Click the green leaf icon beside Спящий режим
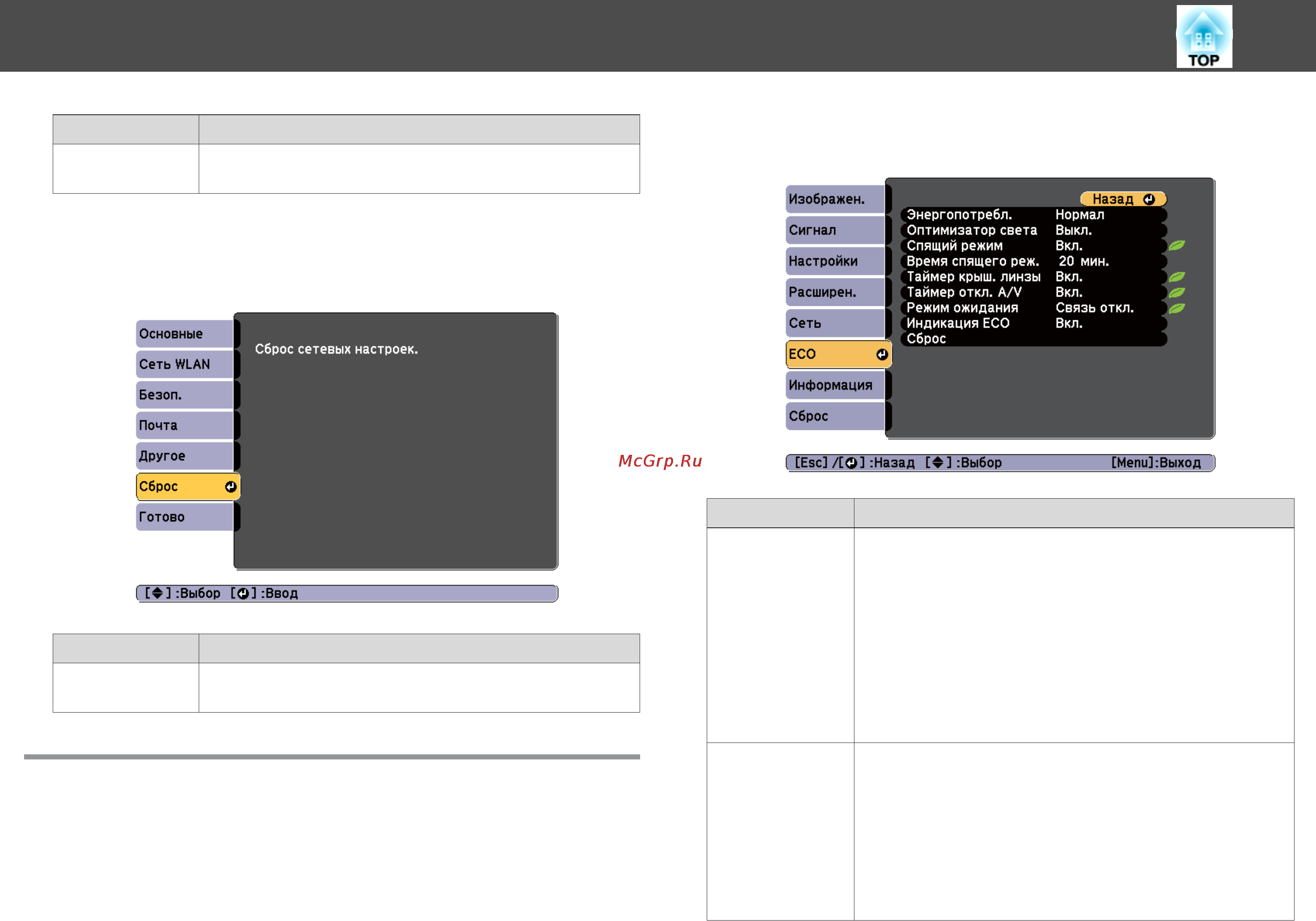 tap(1176, 245)
